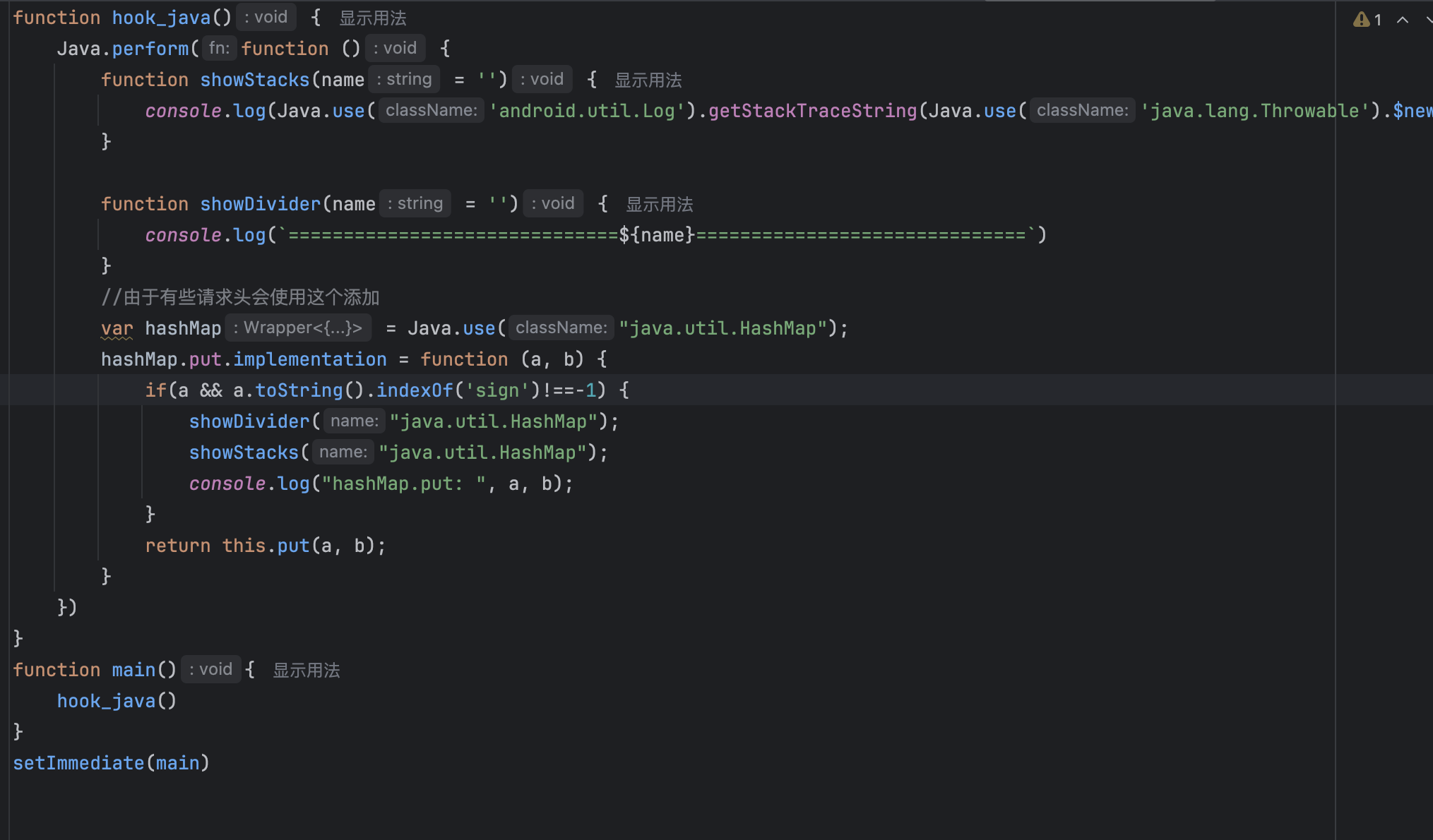Click the hook_java() call inside main
This screenshot has height=840, width=1433.
pos(106,701)
